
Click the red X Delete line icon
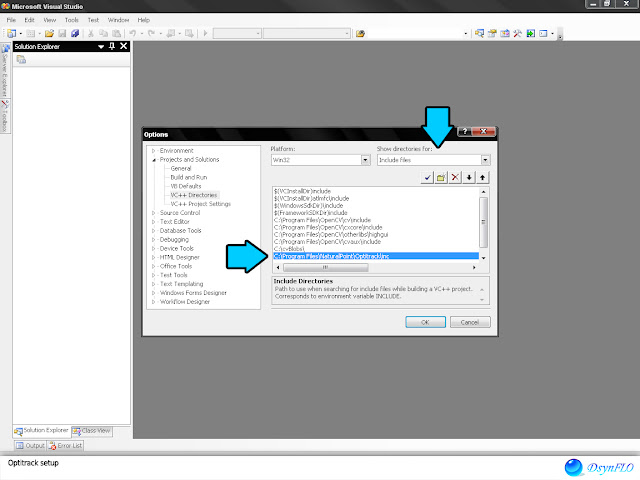coord(455,178)
